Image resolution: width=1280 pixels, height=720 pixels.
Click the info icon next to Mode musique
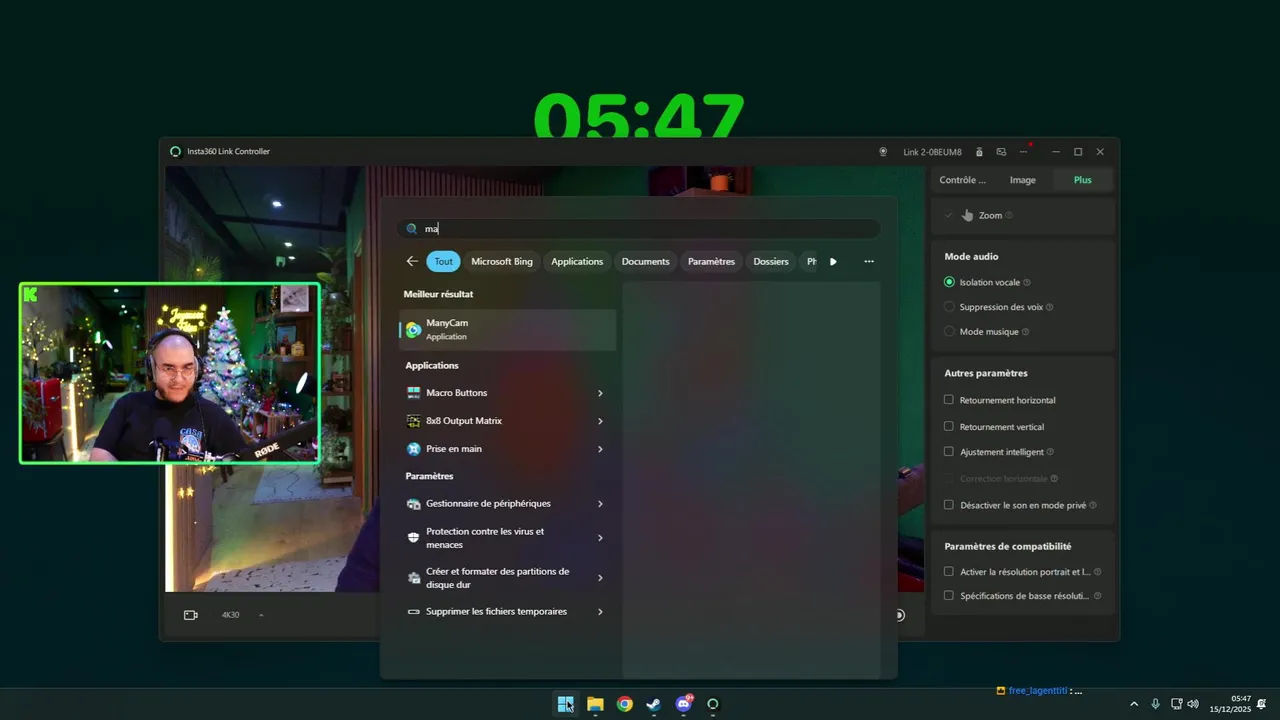pyautogui.click(x=1025, y=332)
